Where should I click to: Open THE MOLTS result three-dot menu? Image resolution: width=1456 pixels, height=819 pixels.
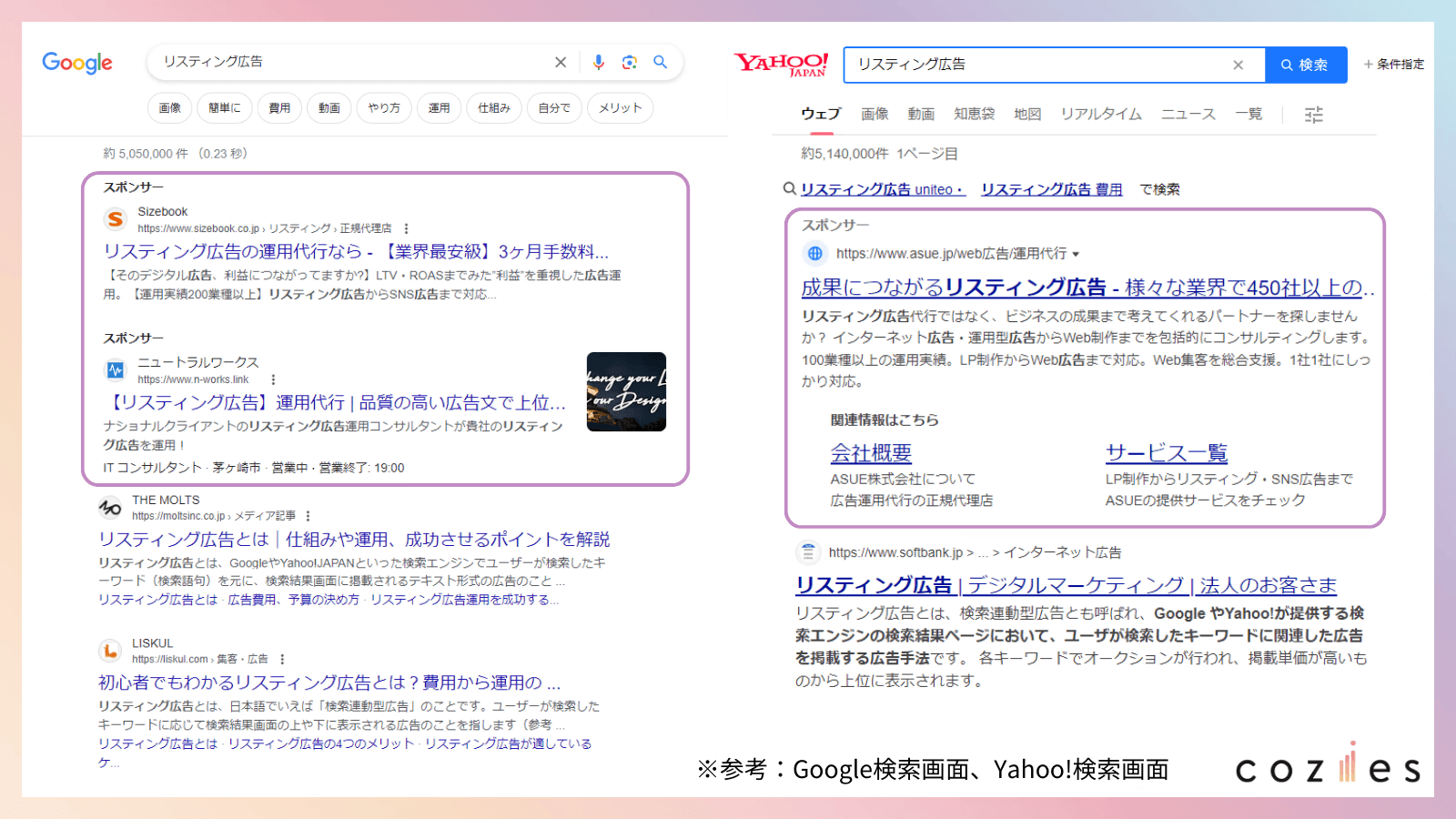click(308, 516)
